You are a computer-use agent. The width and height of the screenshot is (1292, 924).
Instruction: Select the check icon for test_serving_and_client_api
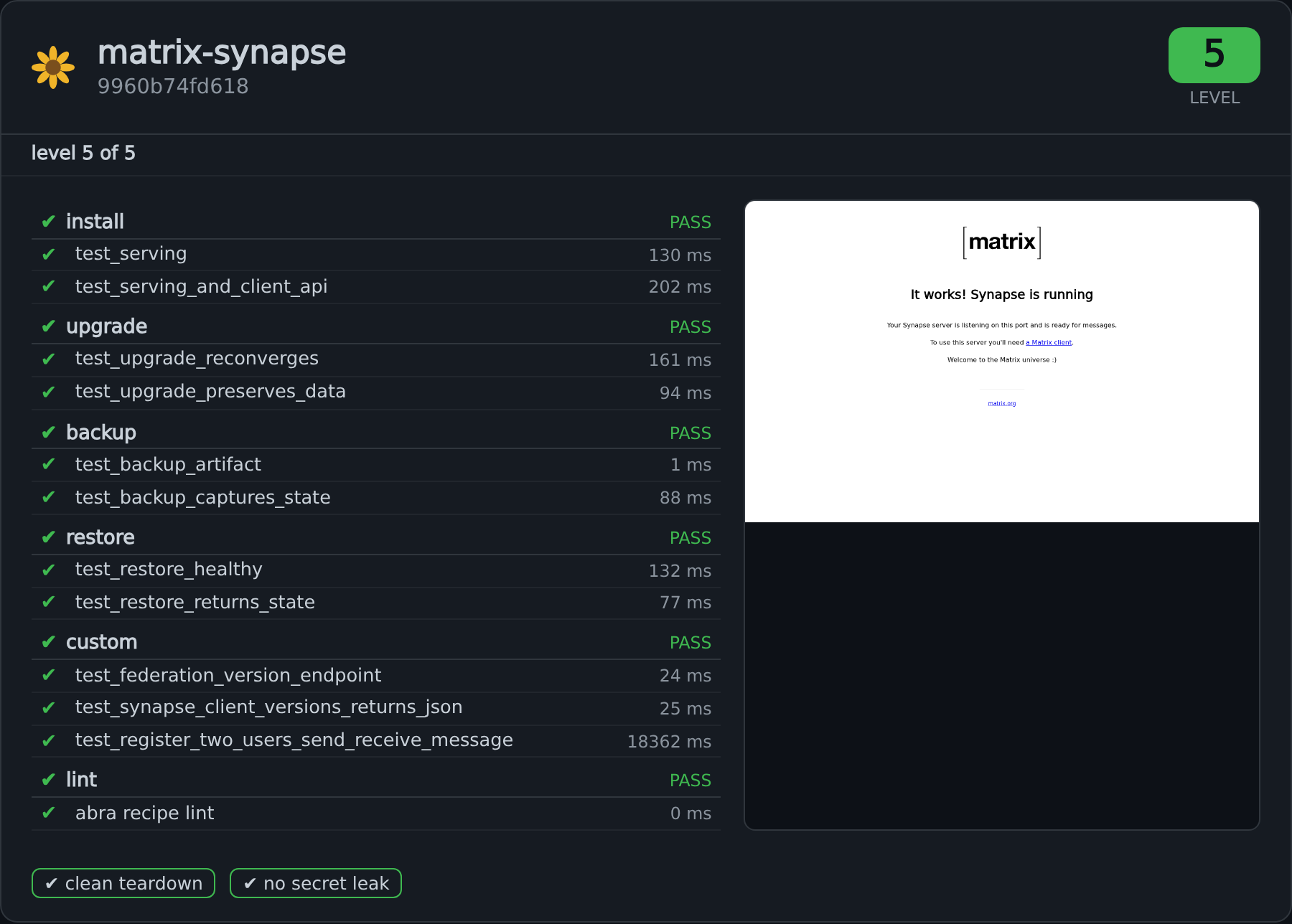pos(49,286)
